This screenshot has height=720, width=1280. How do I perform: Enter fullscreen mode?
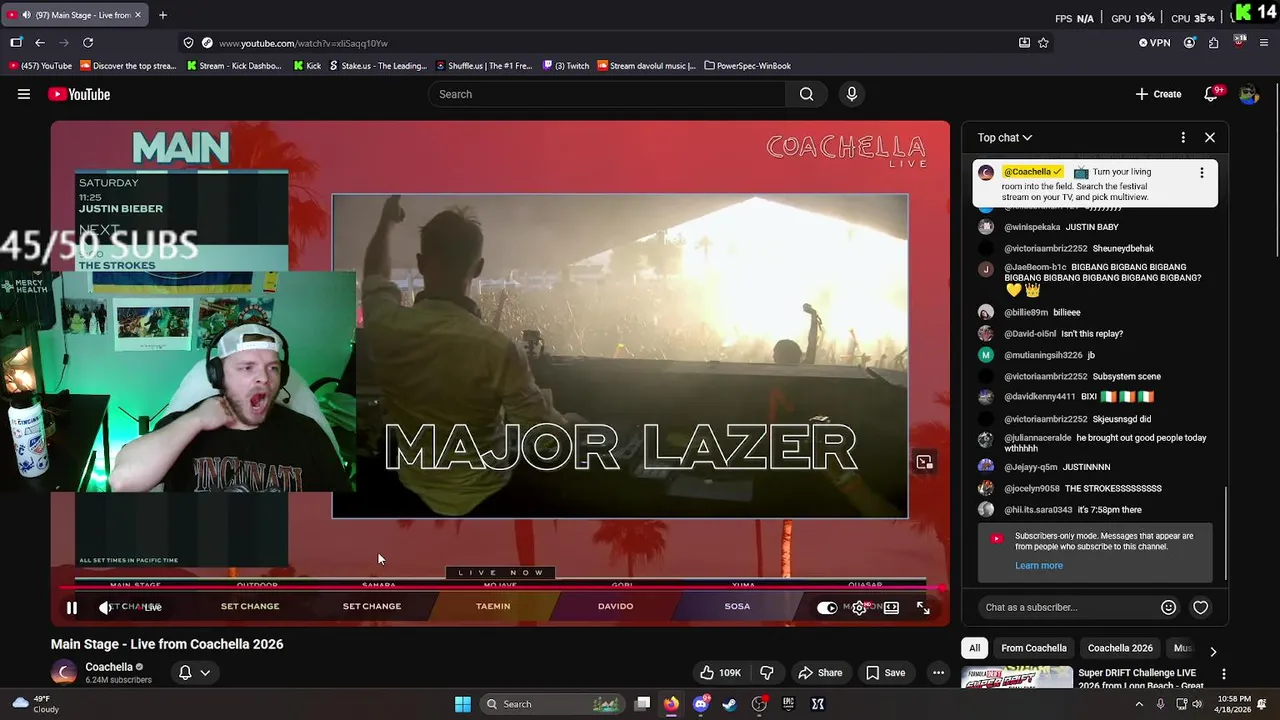tap(923, 607)
